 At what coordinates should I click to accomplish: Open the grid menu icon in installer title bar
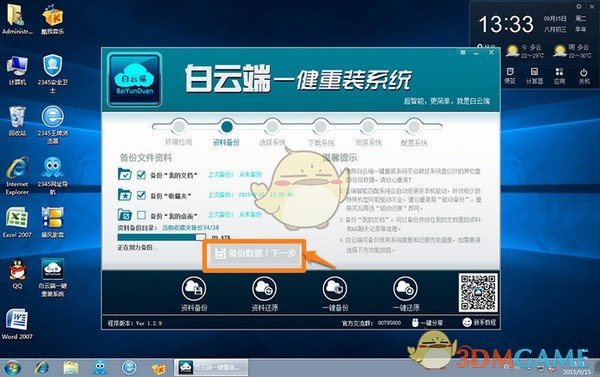tap(463, 52)
